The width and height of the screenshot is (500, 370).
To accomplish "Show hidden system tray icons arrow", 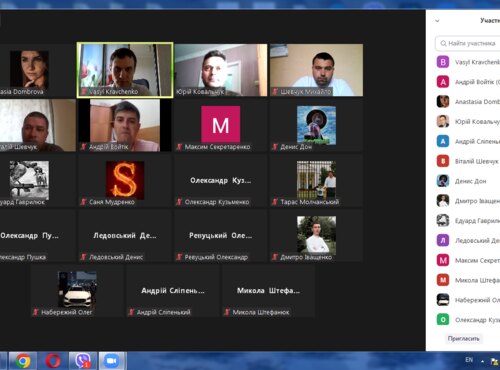I will [482, 361].
